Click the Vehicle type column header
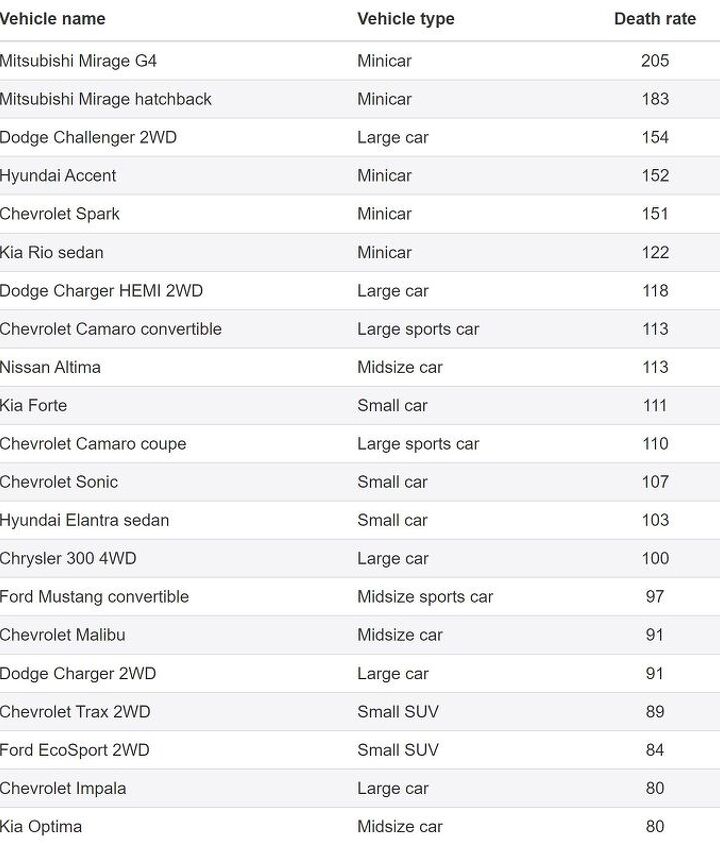The height and width of the screenshot is (845, 720). [x=405, y=19]
